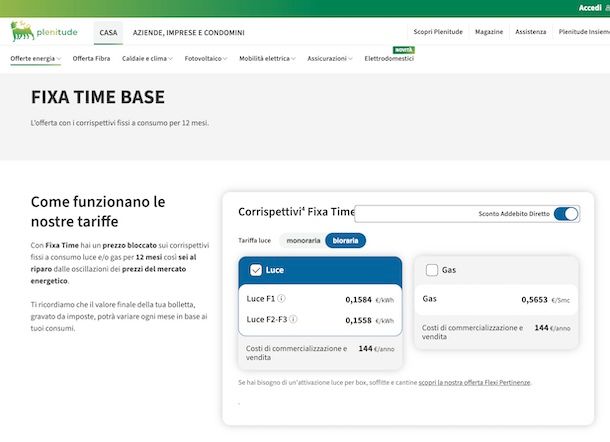Toggle the Sconto Addebito Diretto switch
Screen dimensions: 610x442
(x=565, y=214)
